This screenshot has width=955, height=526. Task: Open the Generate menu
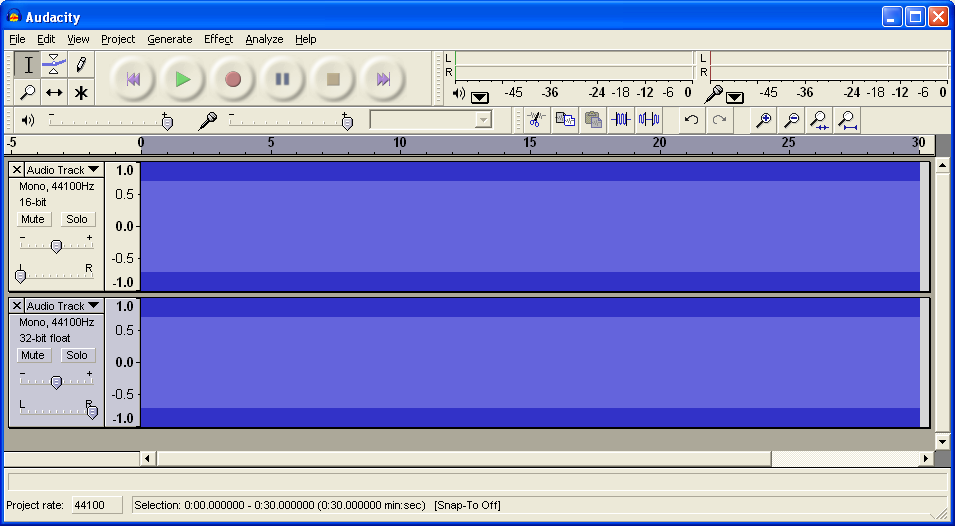coord(169,39)
